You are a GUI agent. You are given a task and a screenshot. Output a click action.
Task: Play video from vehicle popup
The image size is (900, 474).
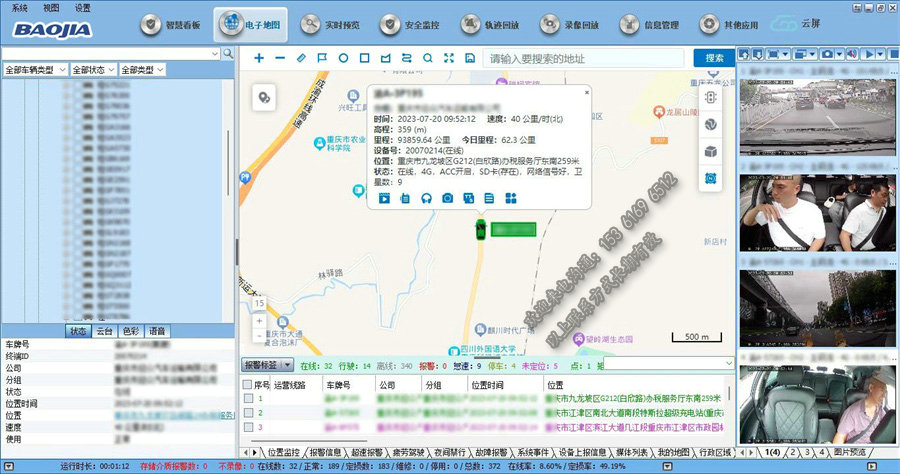tap(384, 198)
